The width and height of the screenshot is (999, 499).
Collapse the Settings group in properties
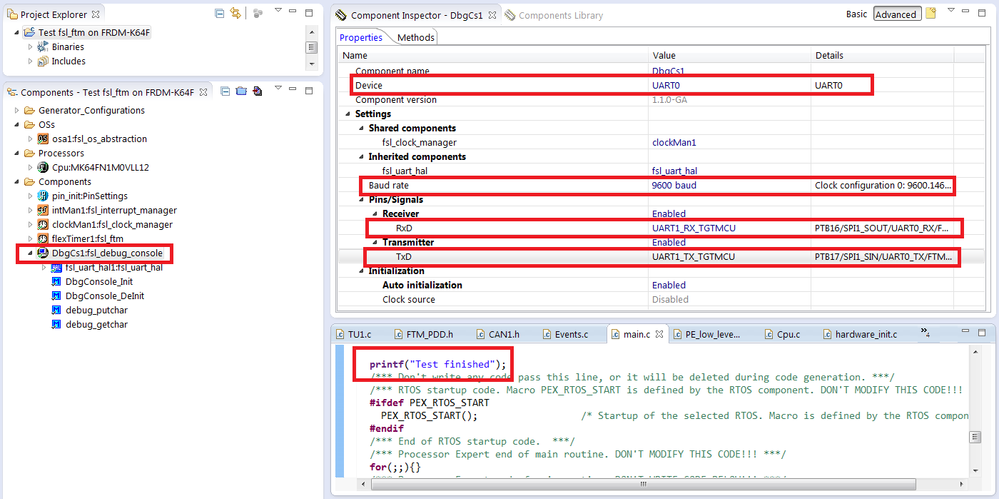point(347,114)
